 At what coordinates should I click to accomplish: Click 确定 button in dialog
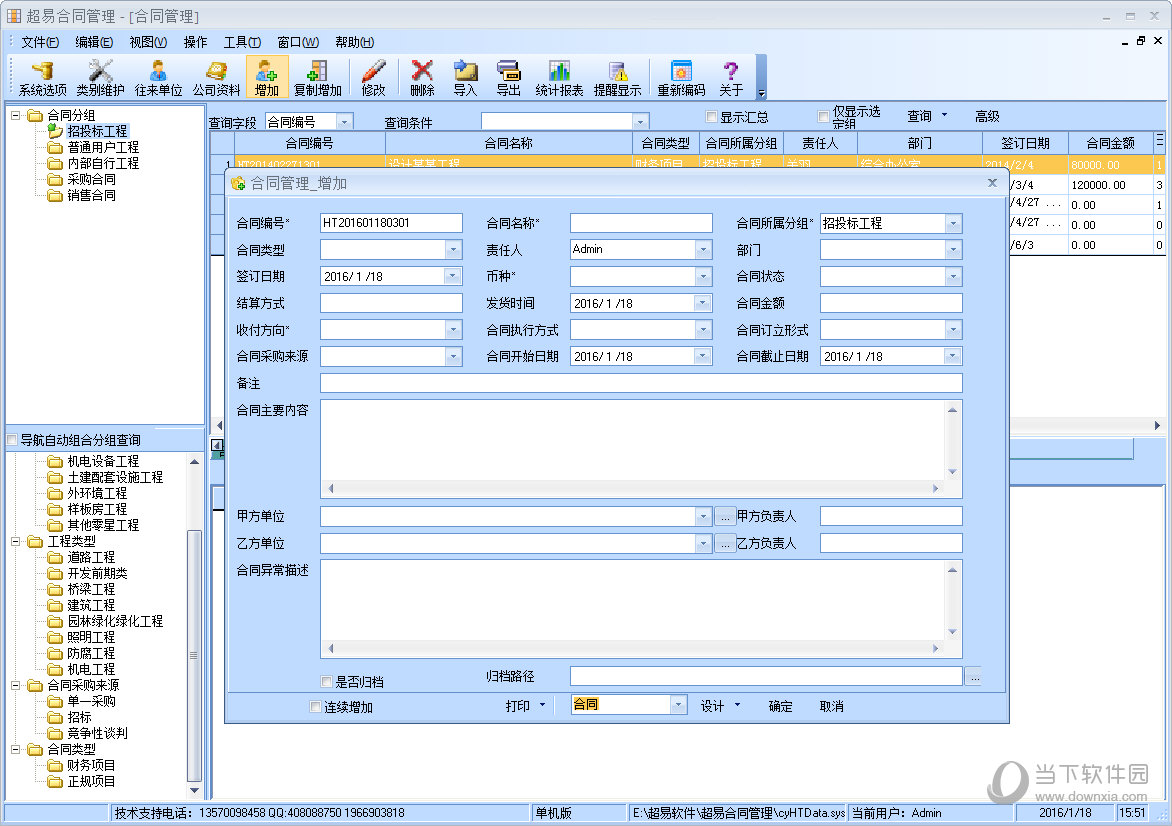click(x=780, y=706)
